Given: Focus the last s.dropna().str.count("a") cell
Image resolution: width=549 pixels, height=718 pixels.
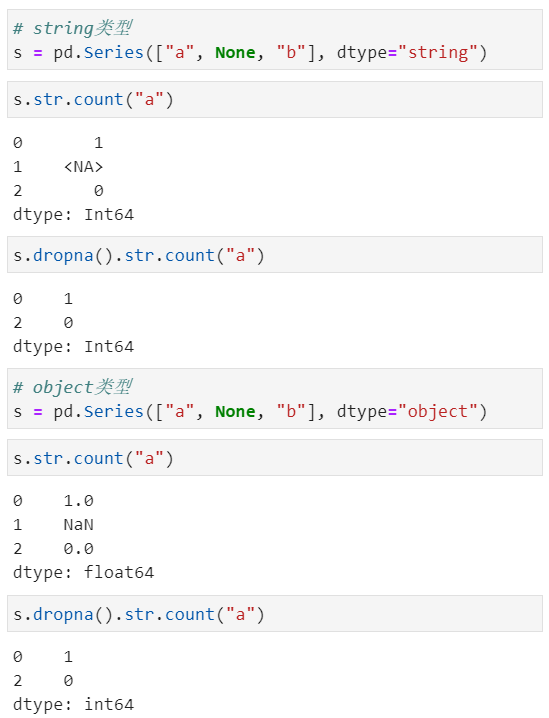Looking at the screenshot, I should pyautogui.click(x=275, y=614).
